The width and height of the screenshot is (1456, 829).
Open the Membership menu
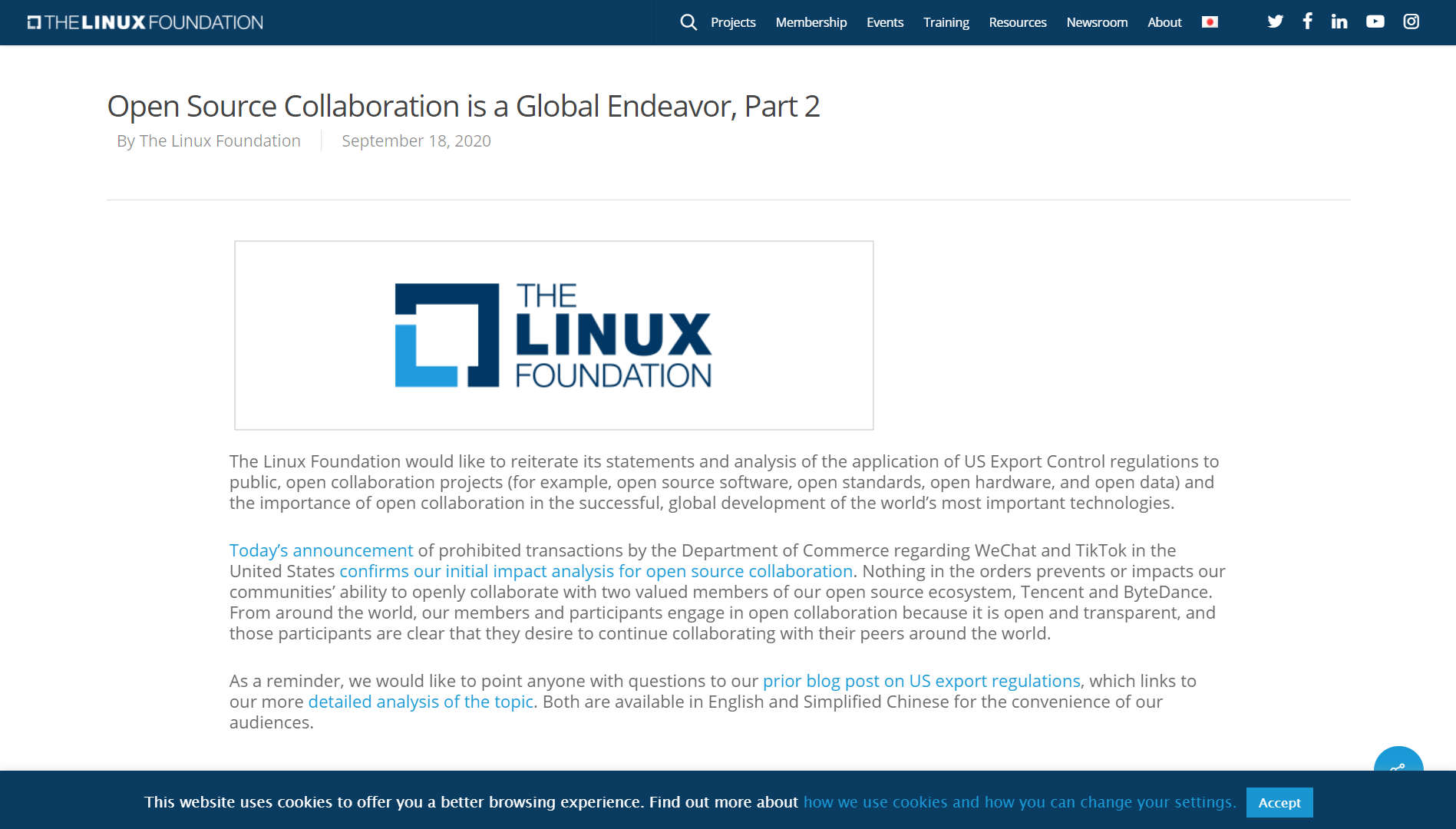point(811,22)
